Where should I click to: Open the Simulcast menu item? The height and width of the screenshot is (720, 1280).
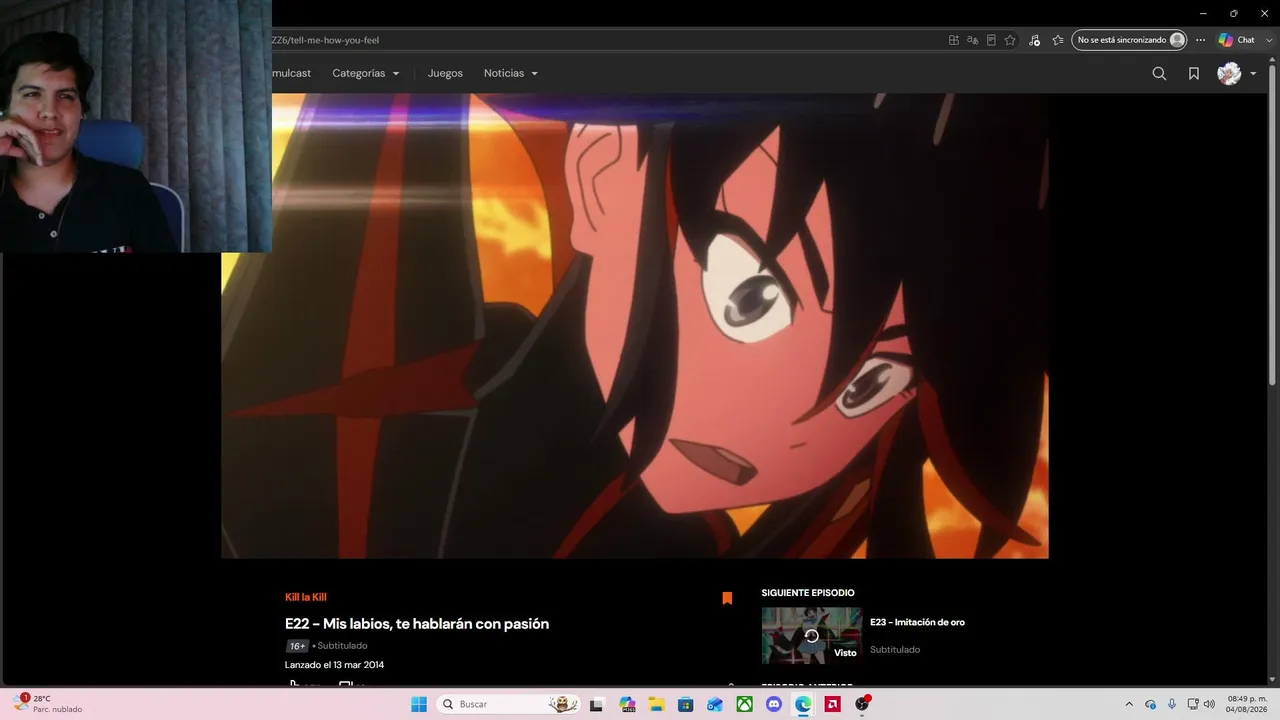(x=291, y=73)
